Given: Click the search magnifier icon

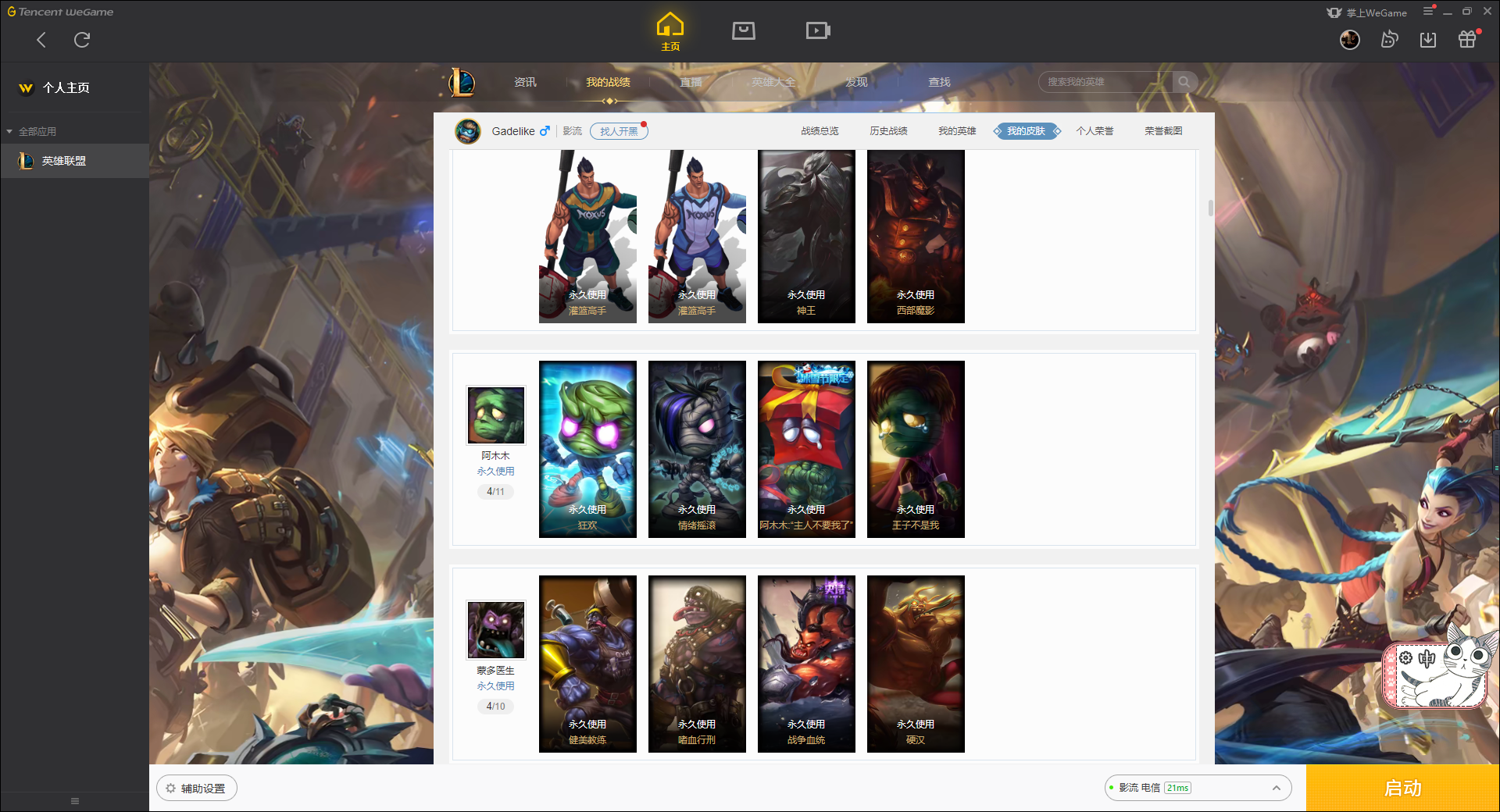Looking at the screenshot, I should click(1184, 82).
